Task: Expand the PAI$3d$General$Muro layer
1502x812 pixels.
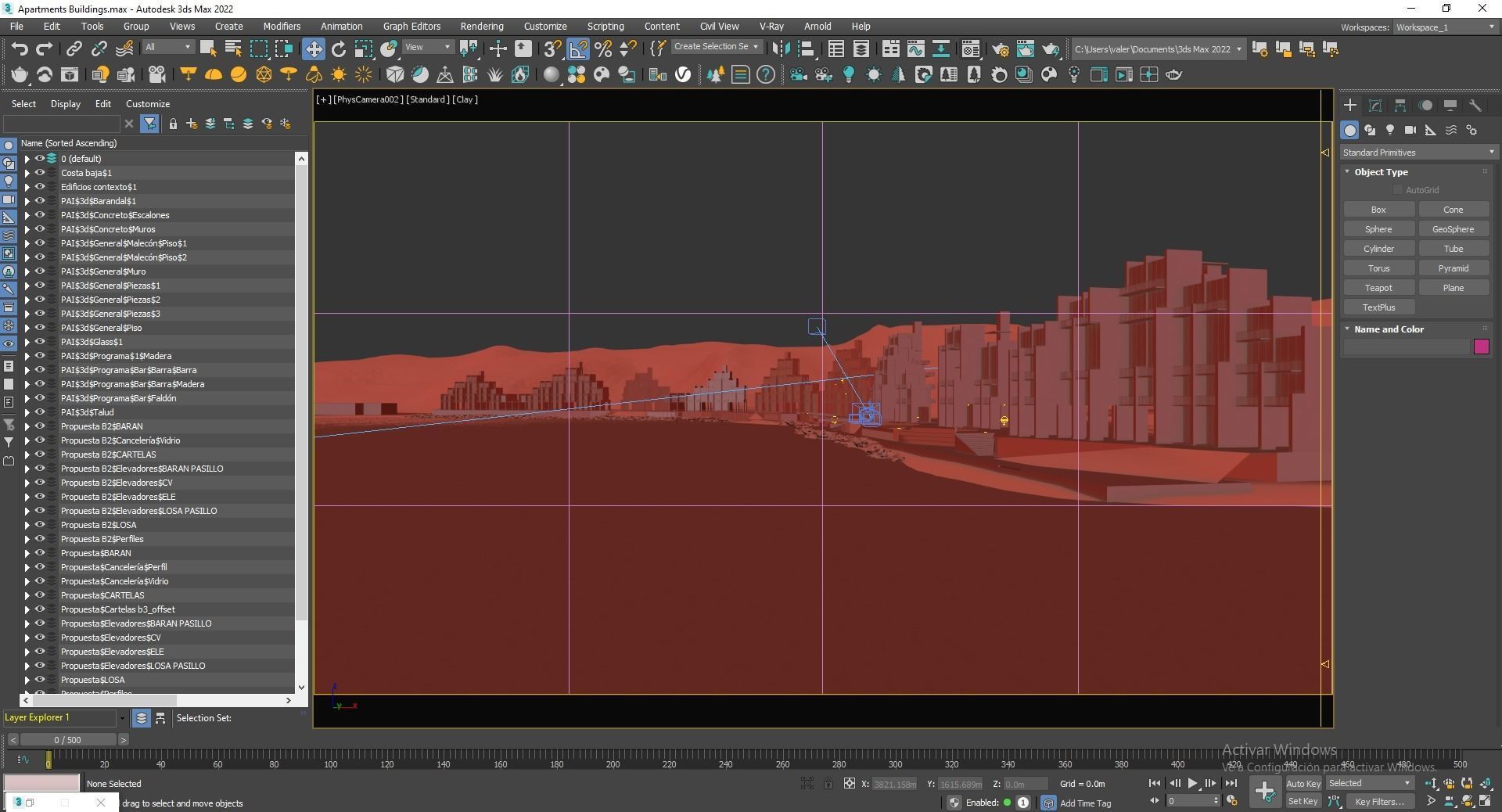Action: pyautogui.click(x=27, y=271)
